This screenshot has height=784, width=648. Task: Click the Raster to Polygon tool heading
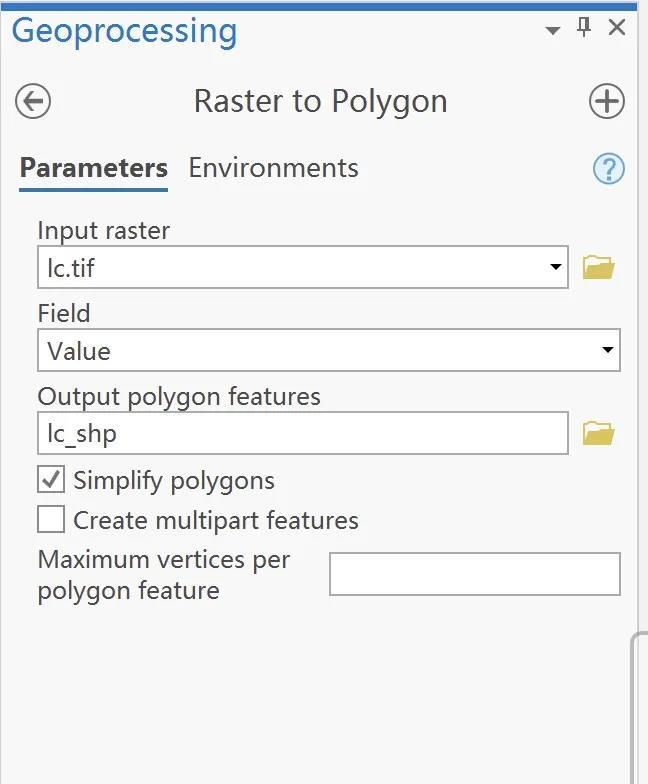pyautogui.click(x=320, y=101)
